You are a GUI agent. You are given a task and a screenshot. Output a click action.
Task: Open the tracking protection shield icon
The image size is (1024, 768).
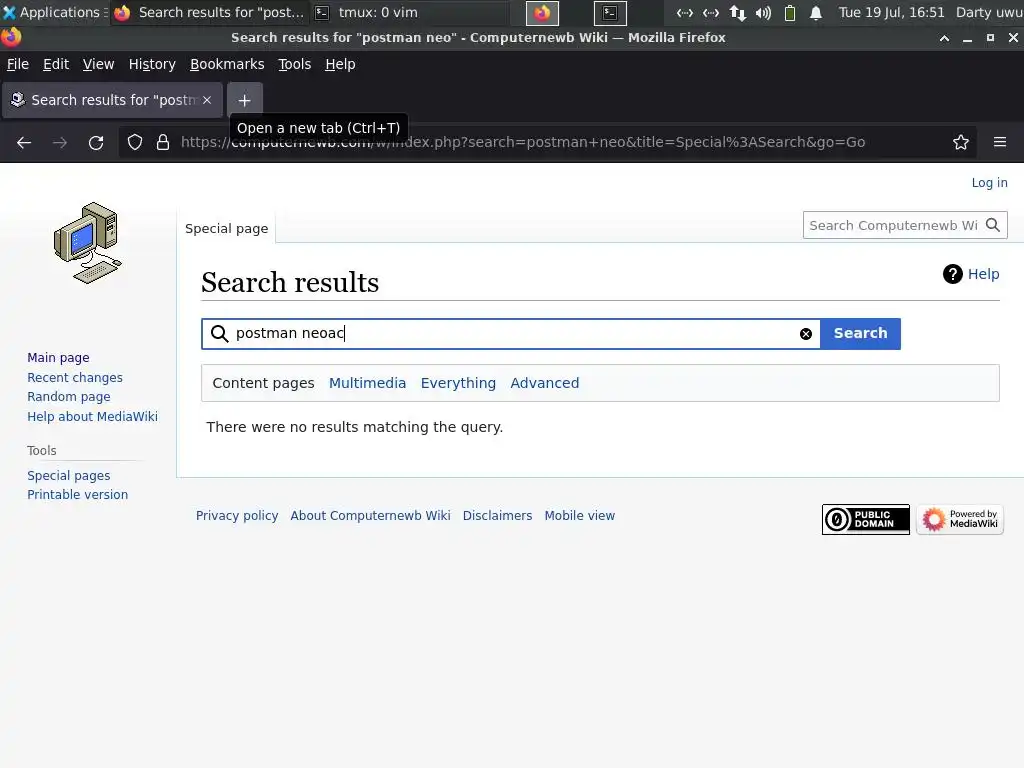point(135,142)
